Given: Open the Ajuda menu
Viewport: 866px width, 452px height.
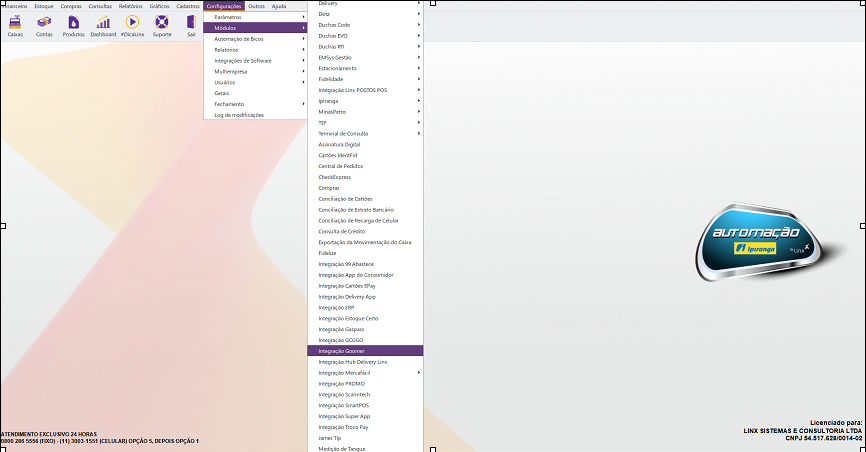Looking at the screenshot, I should tap(279, 6).
